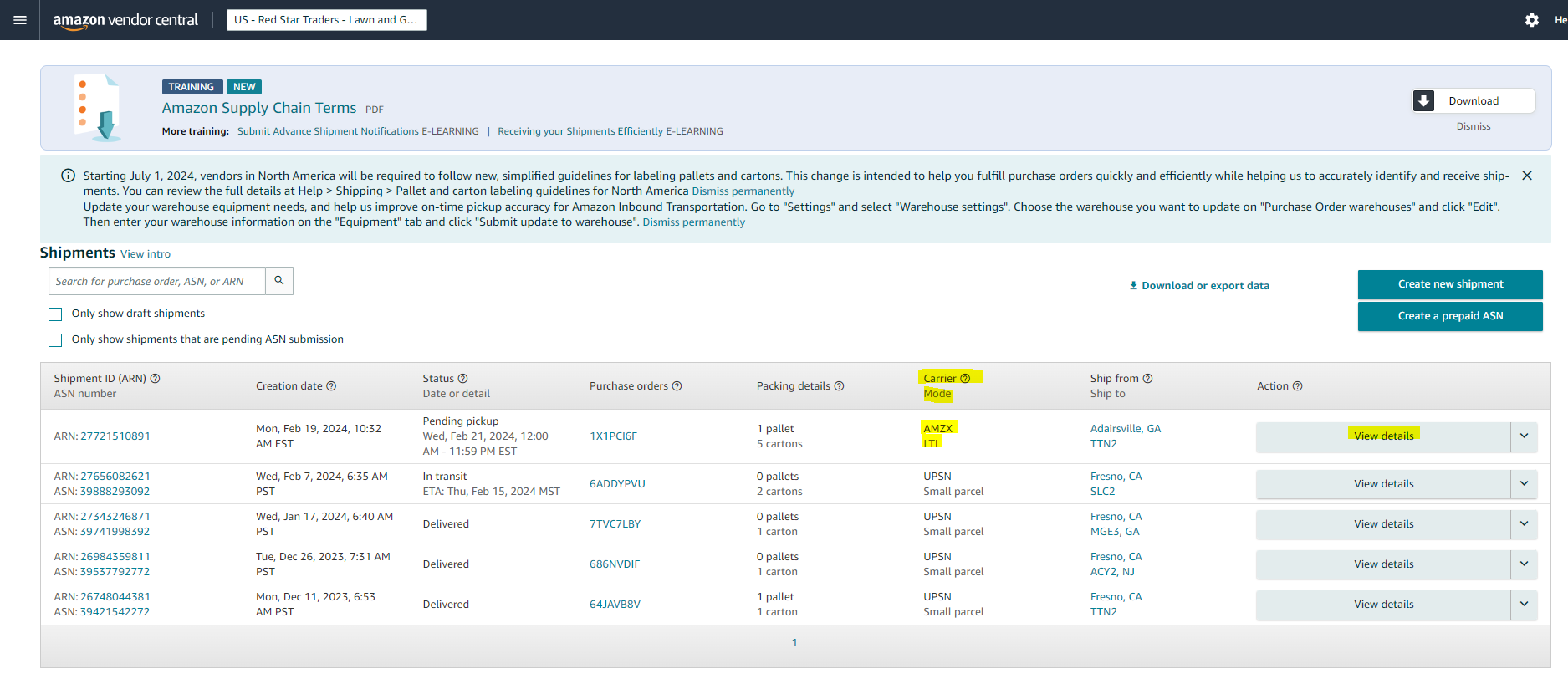Dismiss the training banner
Image resolution: width=1568 pixels, height=684 pixels.
[x=1474, y=126]
